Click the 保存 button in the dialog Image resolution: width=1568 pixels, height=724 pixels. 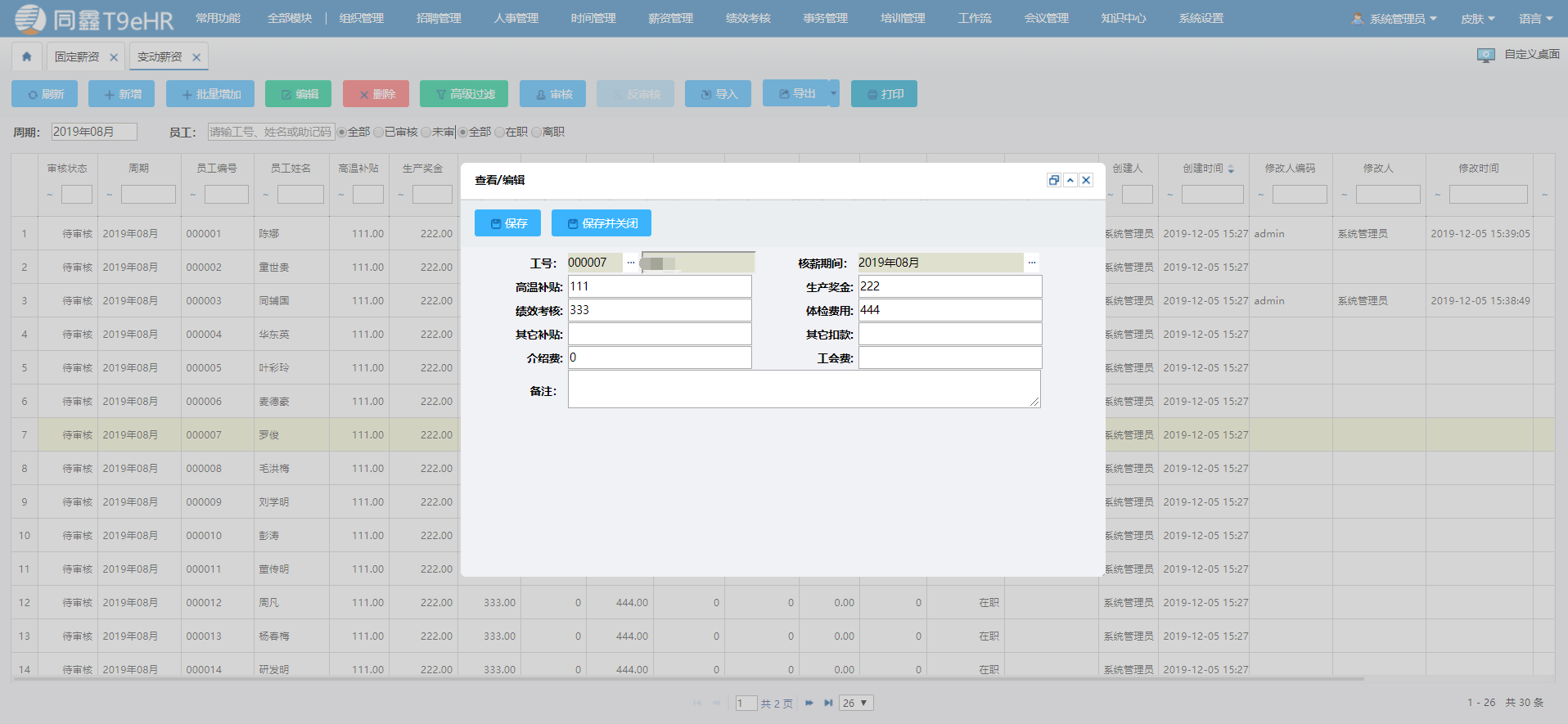pyautogui.click(x=507, y=223)
